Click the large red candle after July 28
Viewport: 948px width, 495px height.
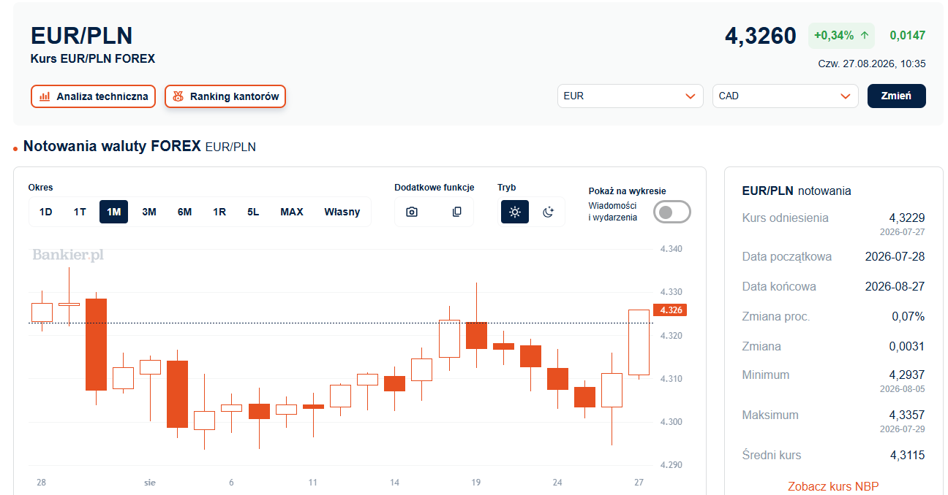pos(96,345)
